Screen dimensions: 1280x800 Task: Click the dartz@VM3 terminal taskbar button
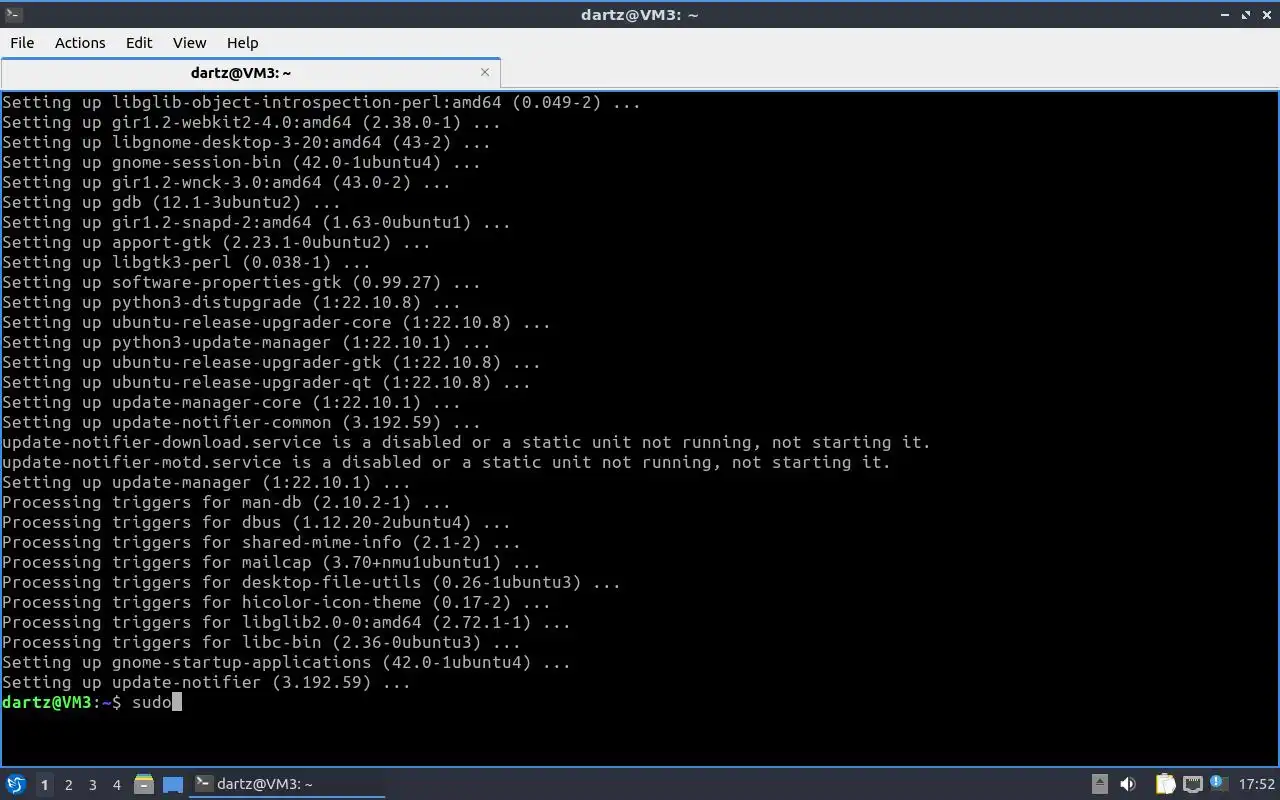pyautogui.click(x=287, y=784)
